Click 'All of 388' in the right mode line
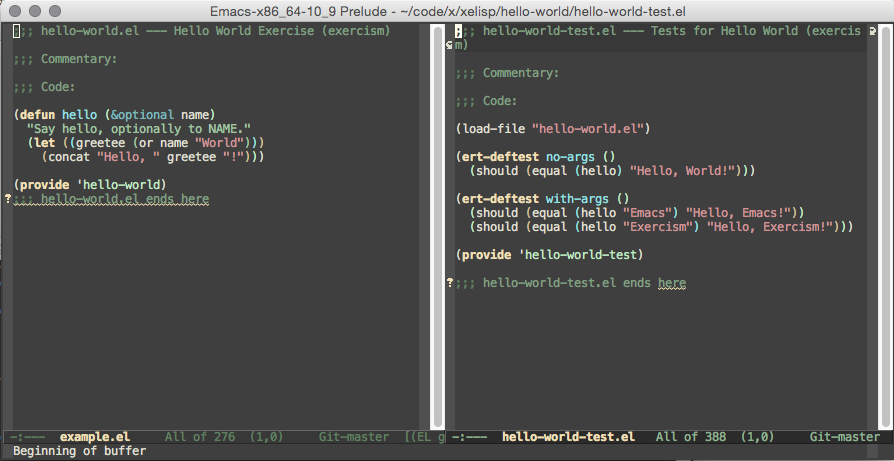Image resolution: width=894 pixels, height=461 pixels. [691, 437]
